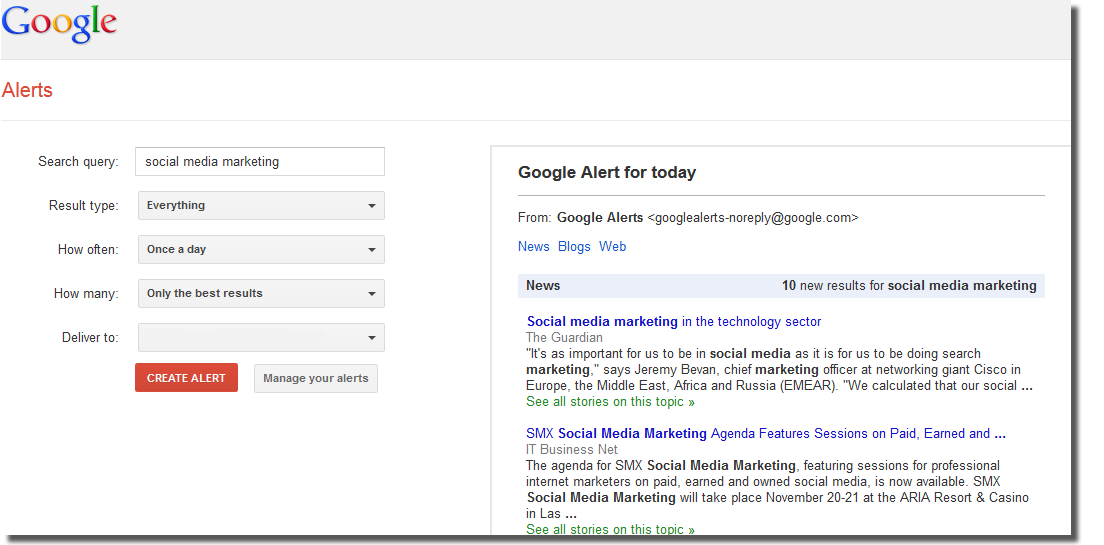Viewport: 1104px width, 545px height.
Task: Open the Result type dropdown
Action: [x=260, y=206]
